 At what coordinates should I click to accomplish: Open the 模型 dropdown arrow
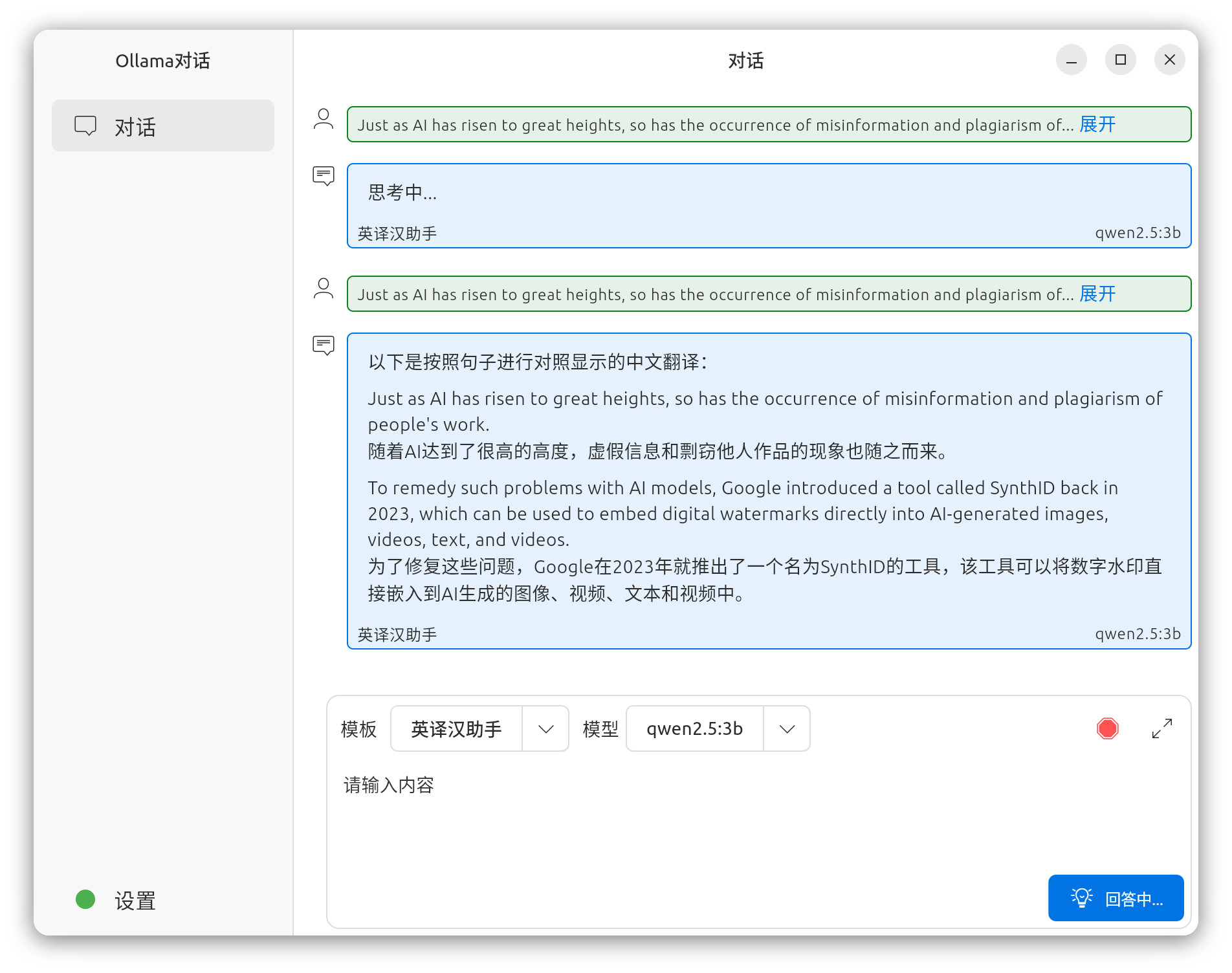(x=787, y=729)
